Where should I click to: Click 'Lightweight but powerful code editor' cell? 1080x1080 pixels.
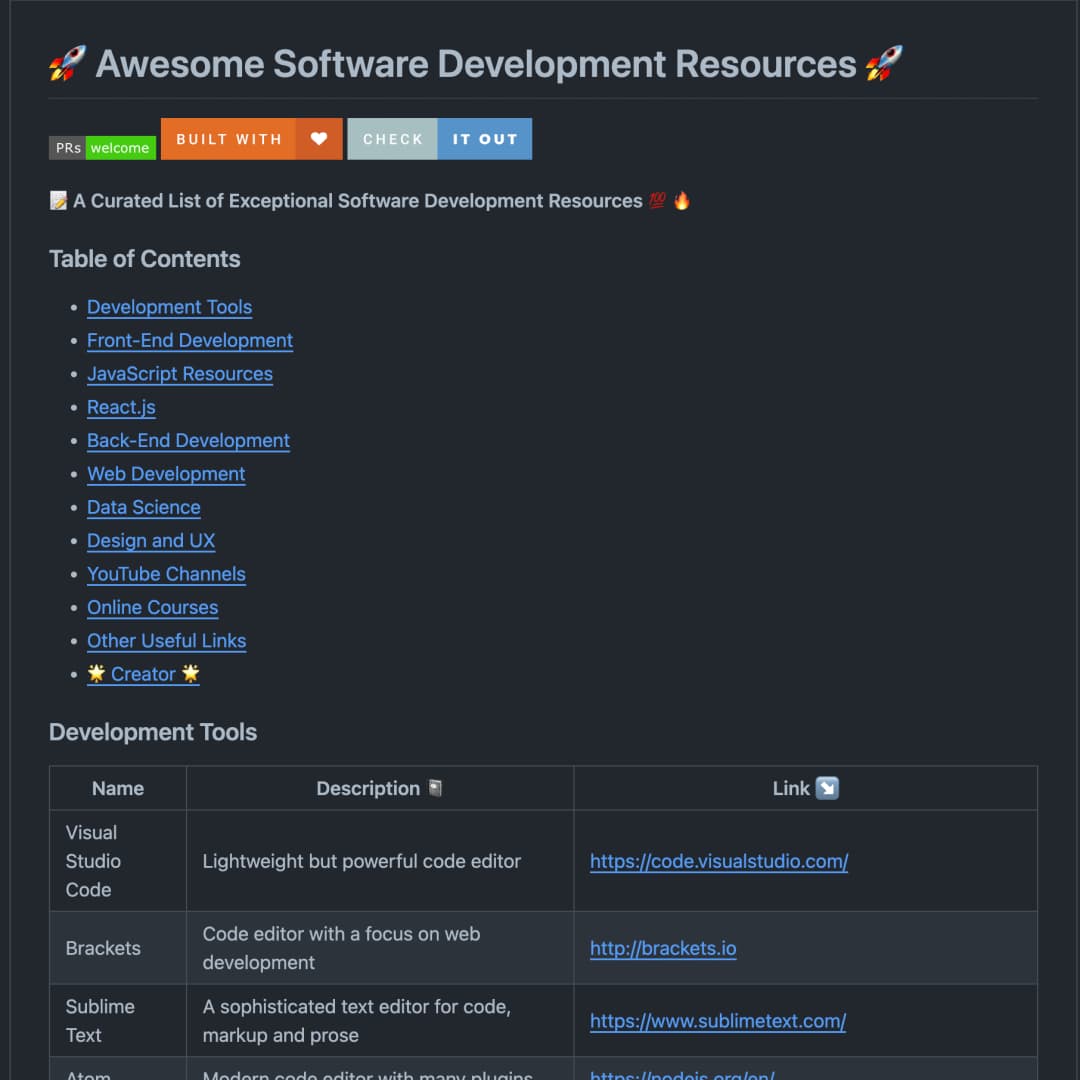380,861
